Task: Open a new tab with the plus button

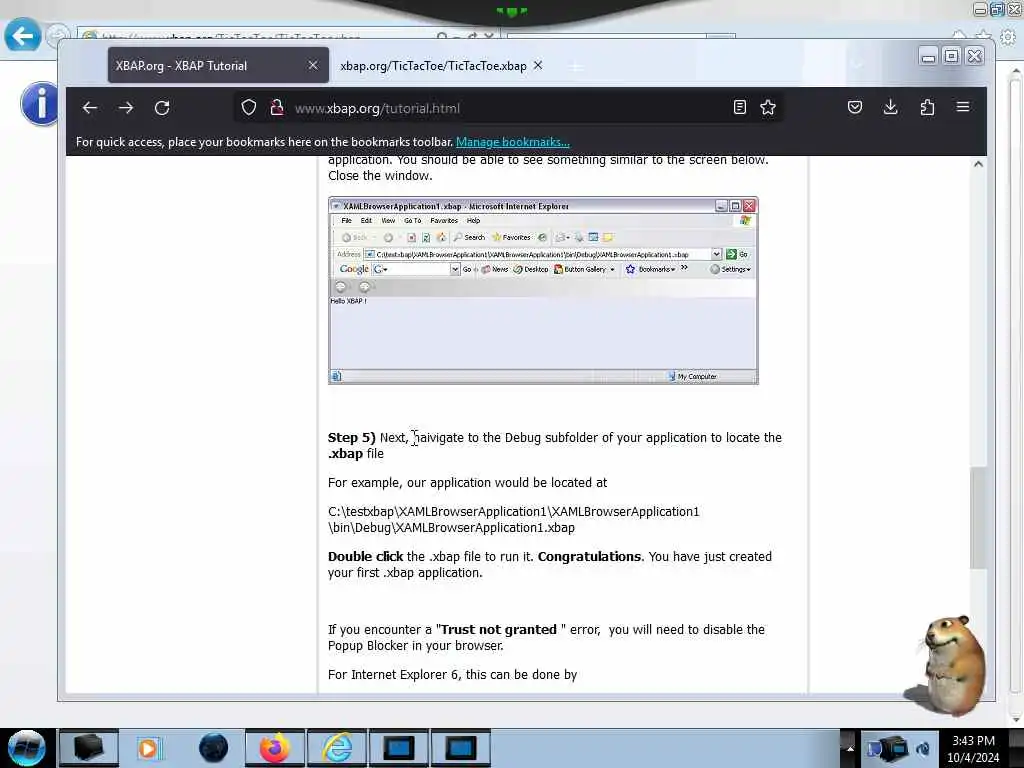Action: 575,66
